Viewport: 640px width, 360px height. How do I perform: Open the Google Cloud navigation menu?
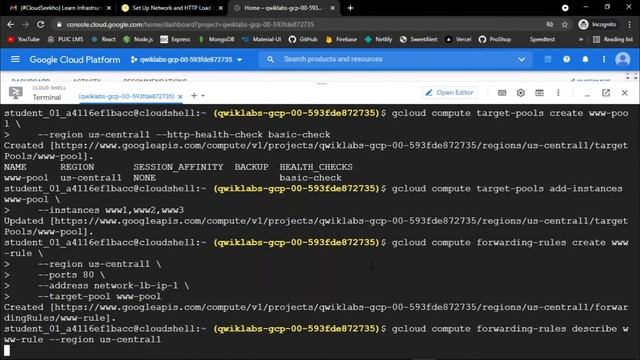pos(15,60)
